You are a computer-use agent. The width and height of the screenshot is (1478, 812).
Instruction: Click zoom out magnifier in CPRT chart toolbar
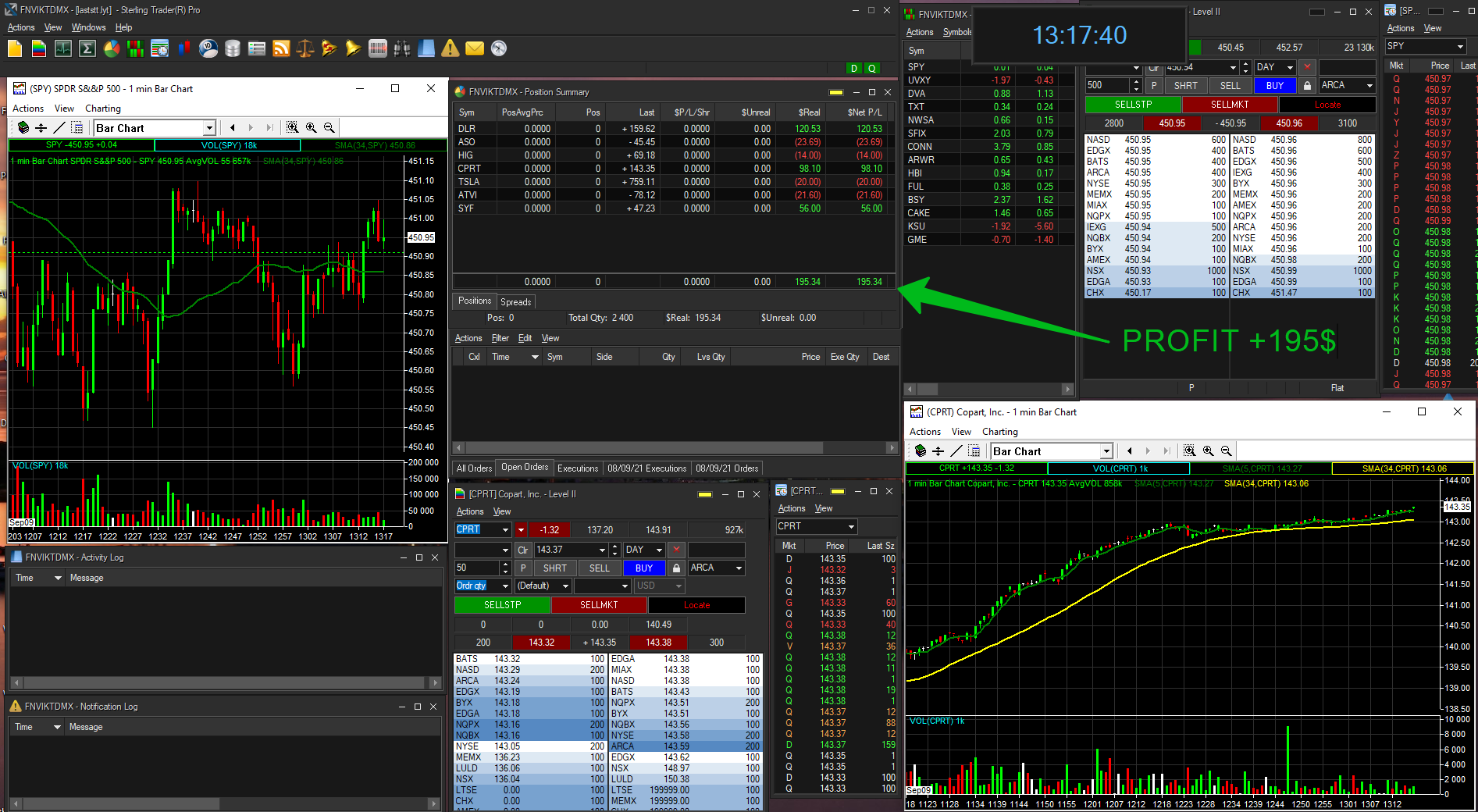tap(1227, 451)
